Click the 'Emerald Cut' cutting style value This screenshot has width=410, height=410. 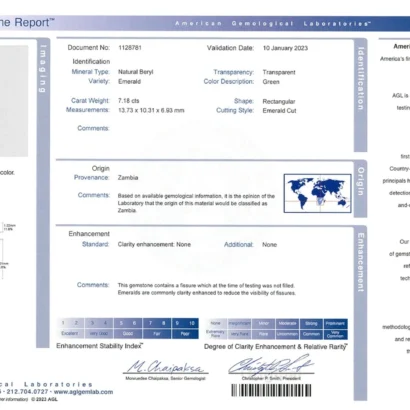[x=279, y=111]
